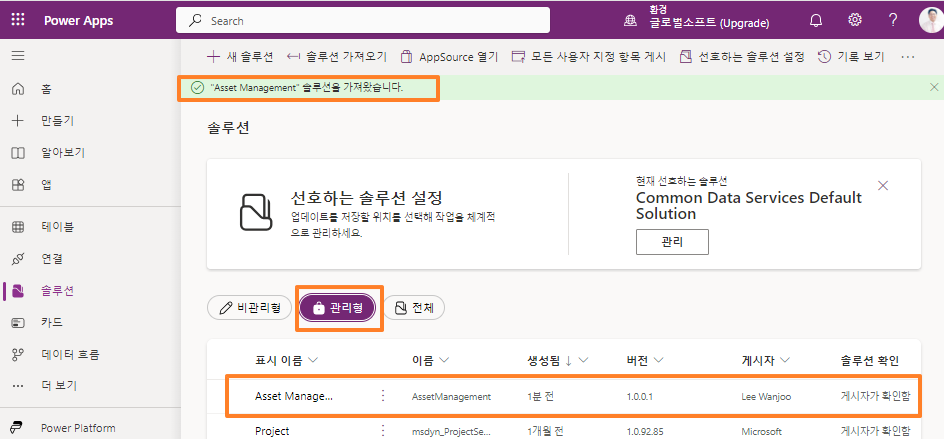
Task: Open more actions for Project row
Action: [382, 431]
